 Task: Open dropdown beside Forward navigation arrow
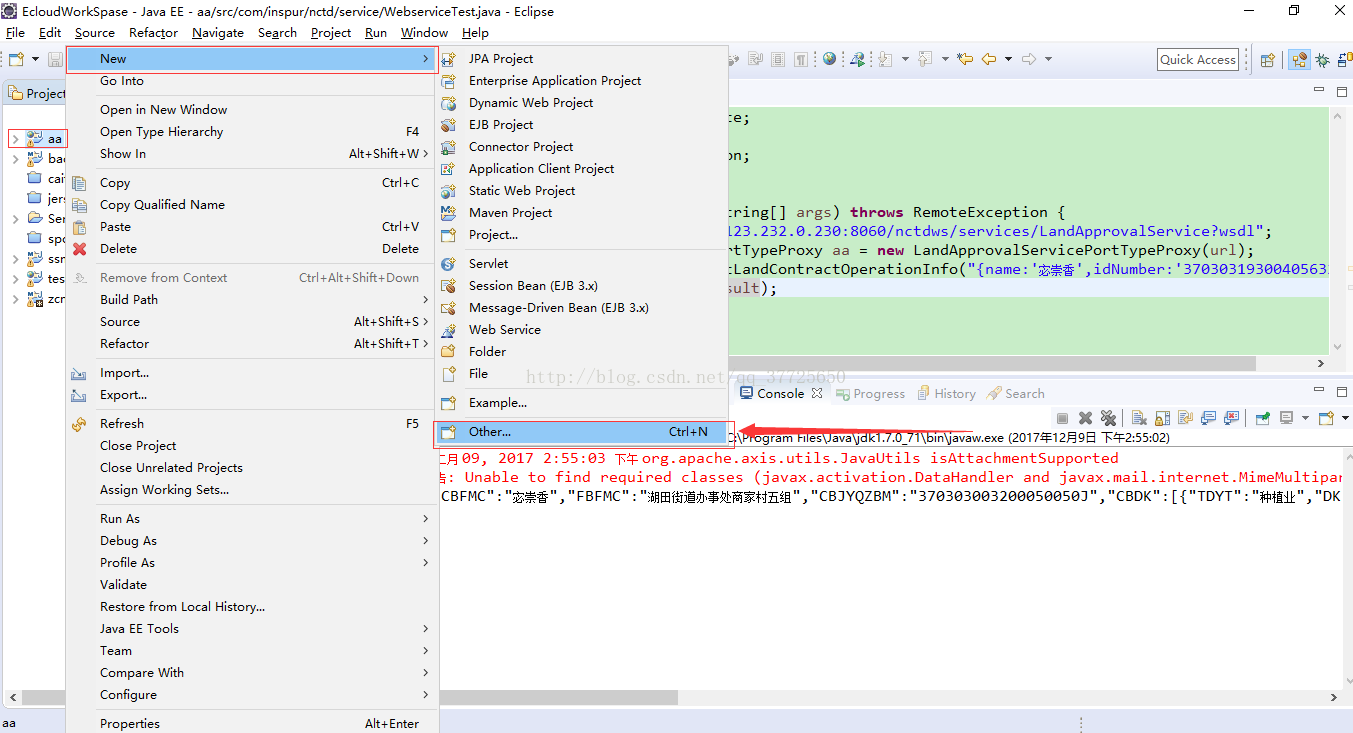[1048, 59]
